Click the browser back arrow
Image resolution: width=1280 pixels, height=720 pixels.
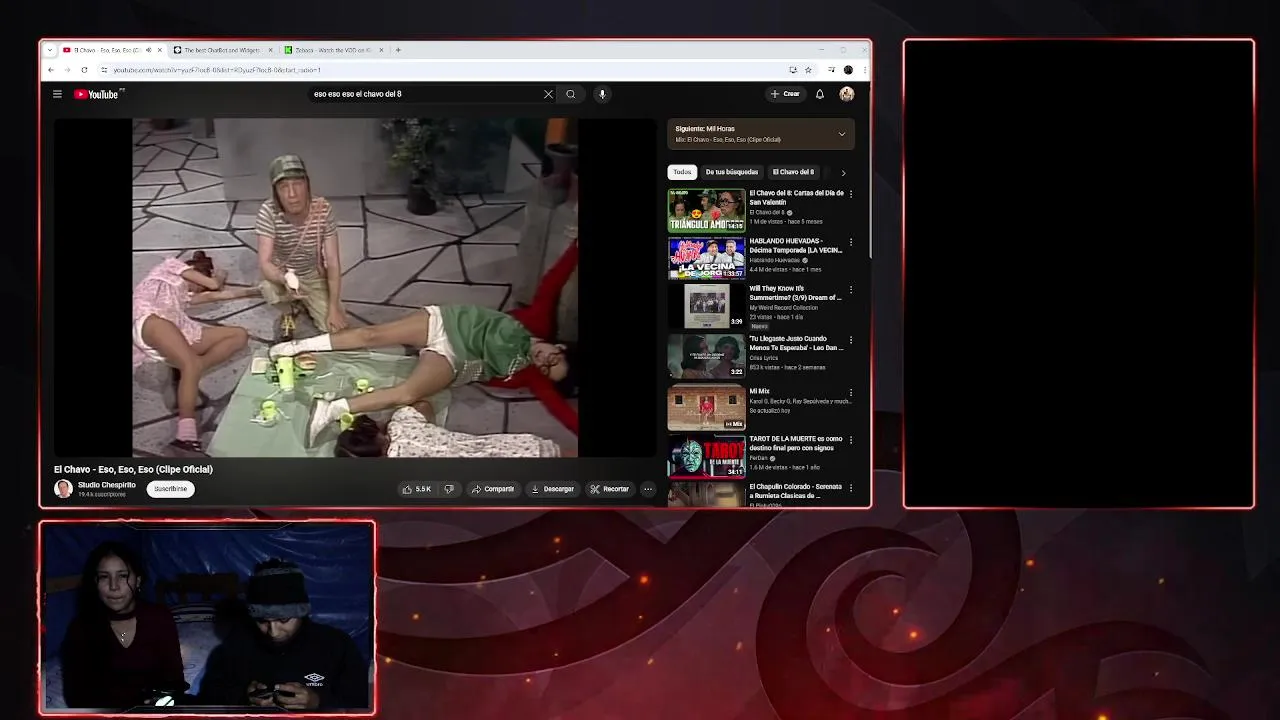point(51,70)
